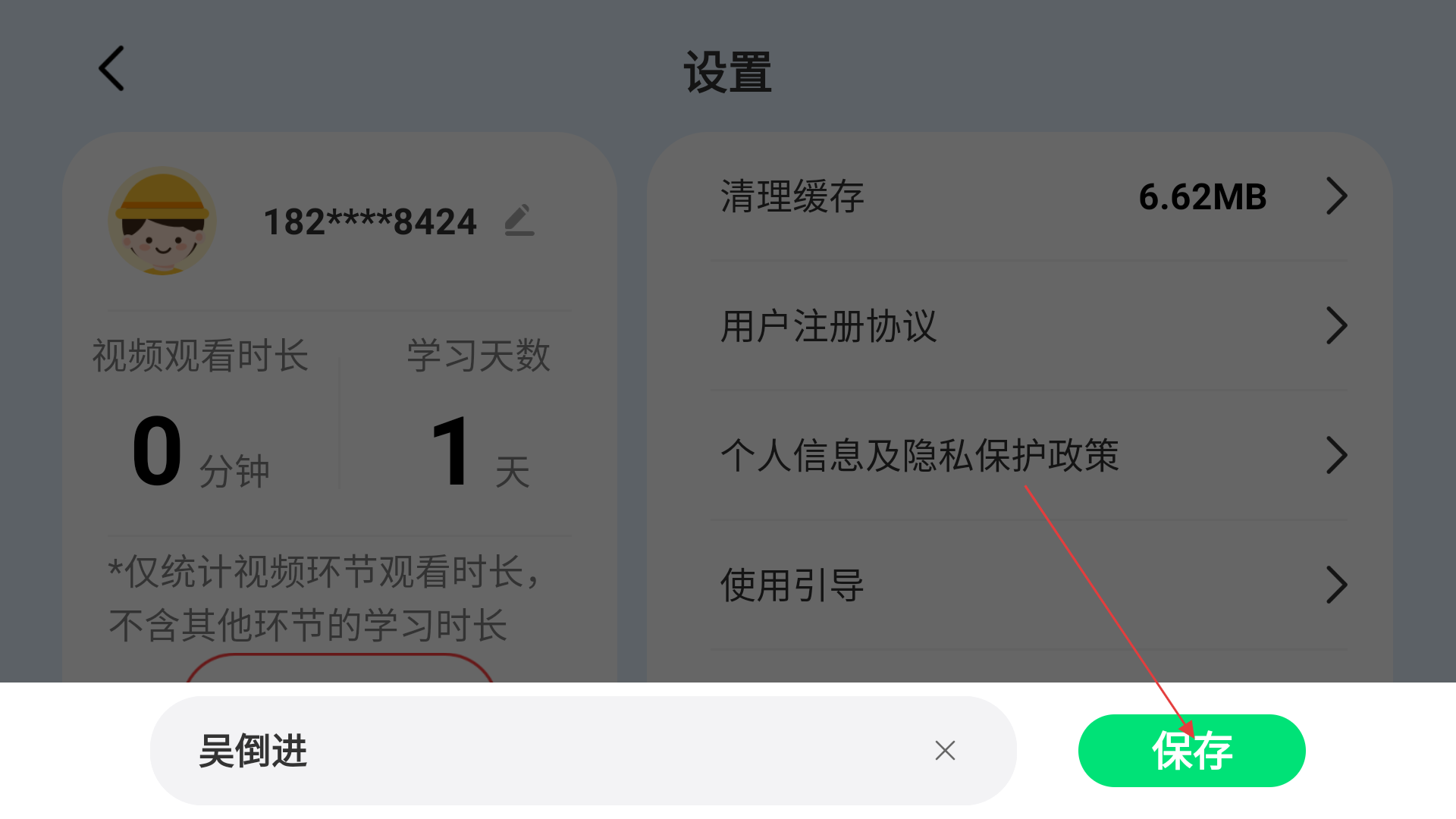Click the 6.62MB cache size value
This screenshot has width=1456, height=819.
1203,197
